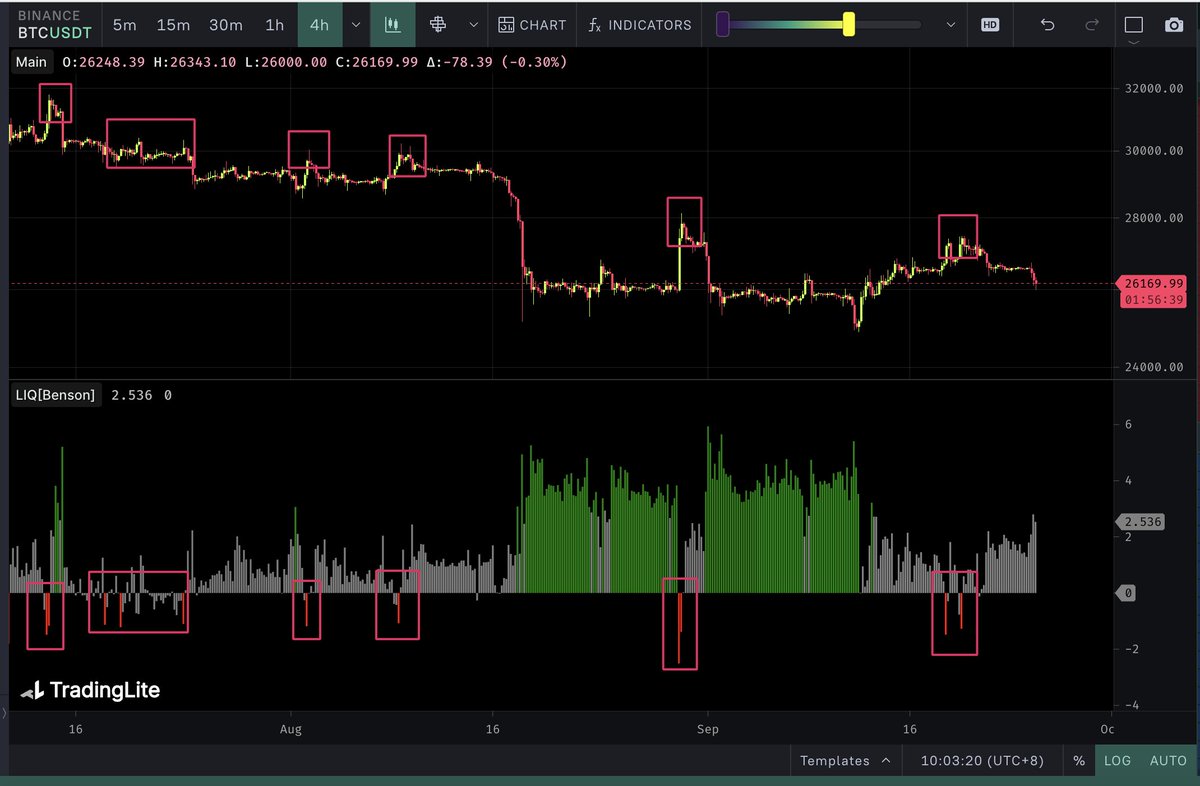This screenshot has height=786, width=1200.
Task: Switch to the 5m timeframe
Action: pos(126,25)
